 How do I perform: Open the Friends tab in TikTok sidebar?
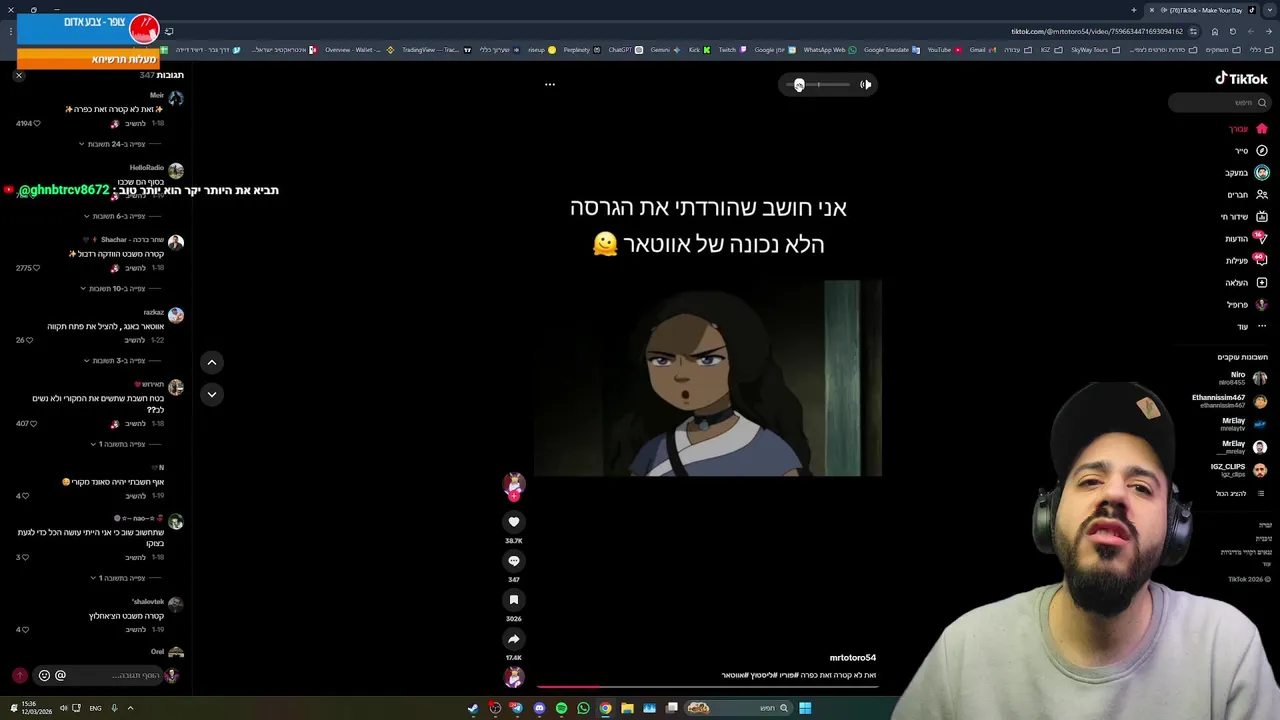(1247, 195)
